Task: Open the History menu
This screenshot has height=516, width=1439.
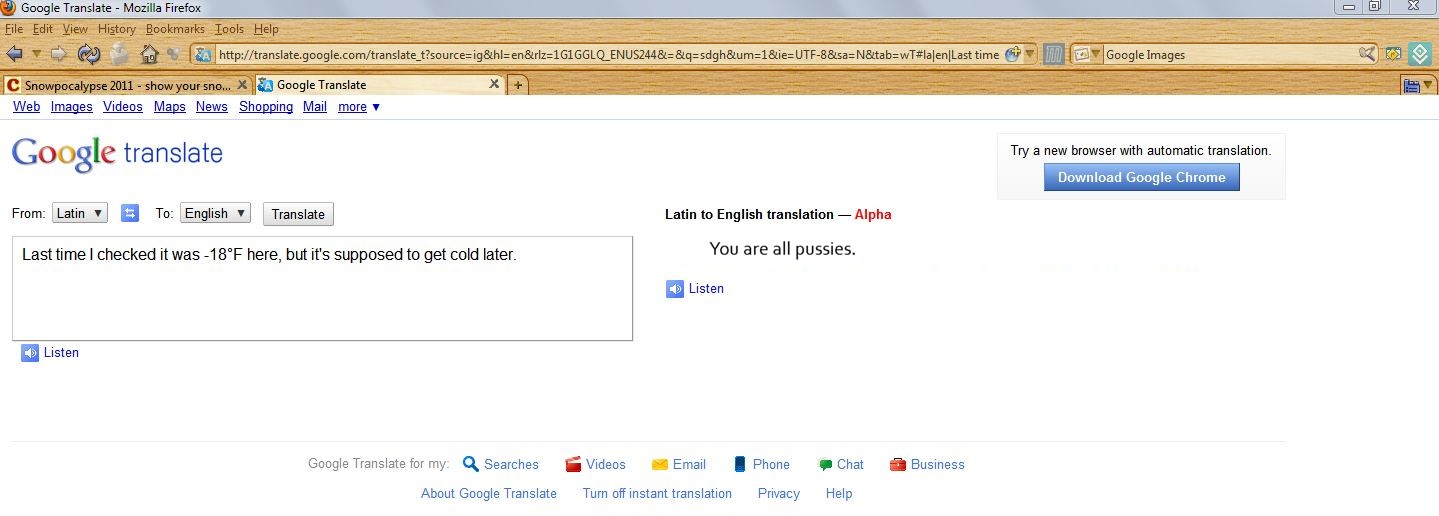Action: pos(117,29)
